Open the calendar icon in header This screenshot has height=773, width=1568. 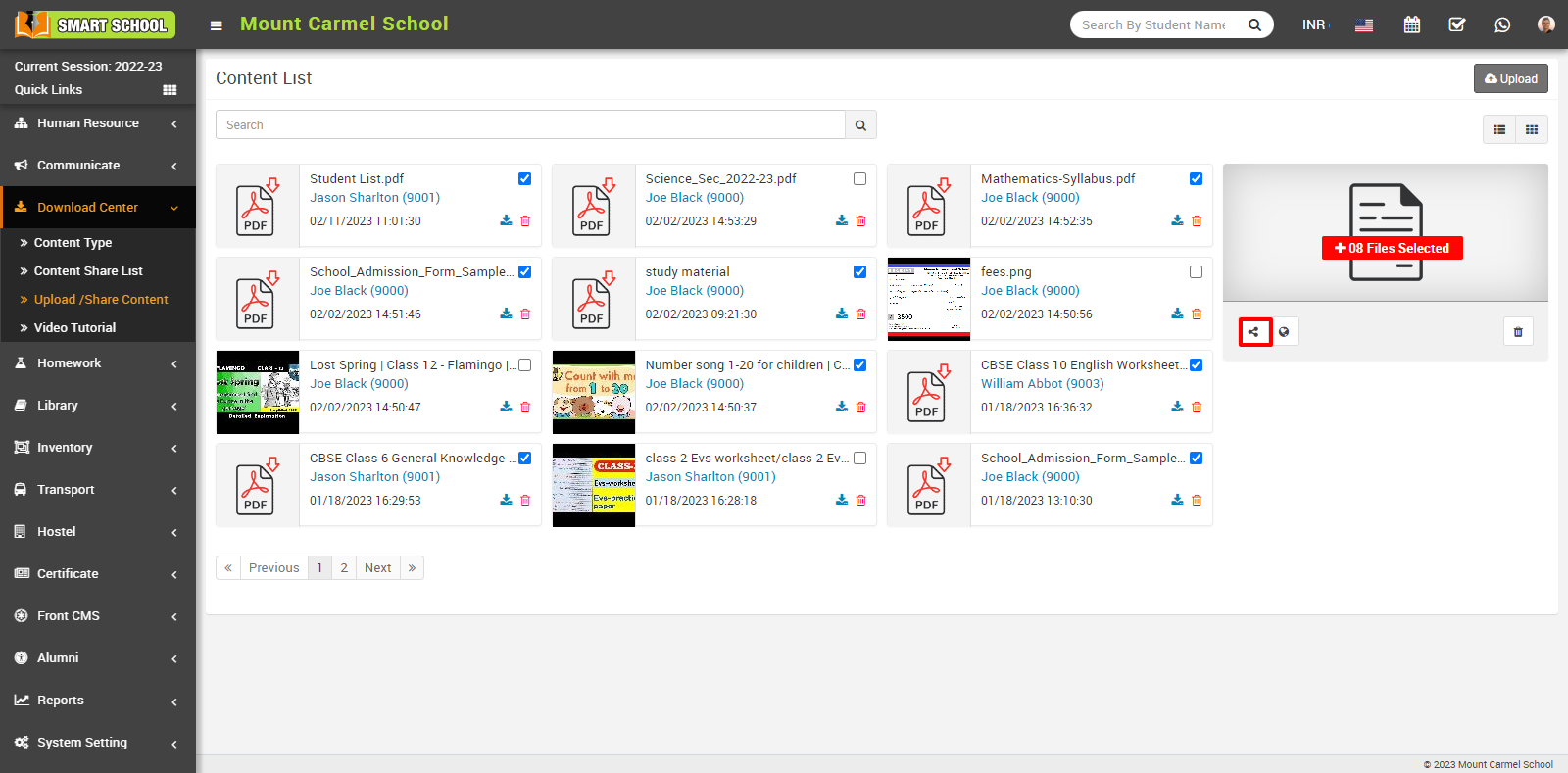click(1411, 24)
